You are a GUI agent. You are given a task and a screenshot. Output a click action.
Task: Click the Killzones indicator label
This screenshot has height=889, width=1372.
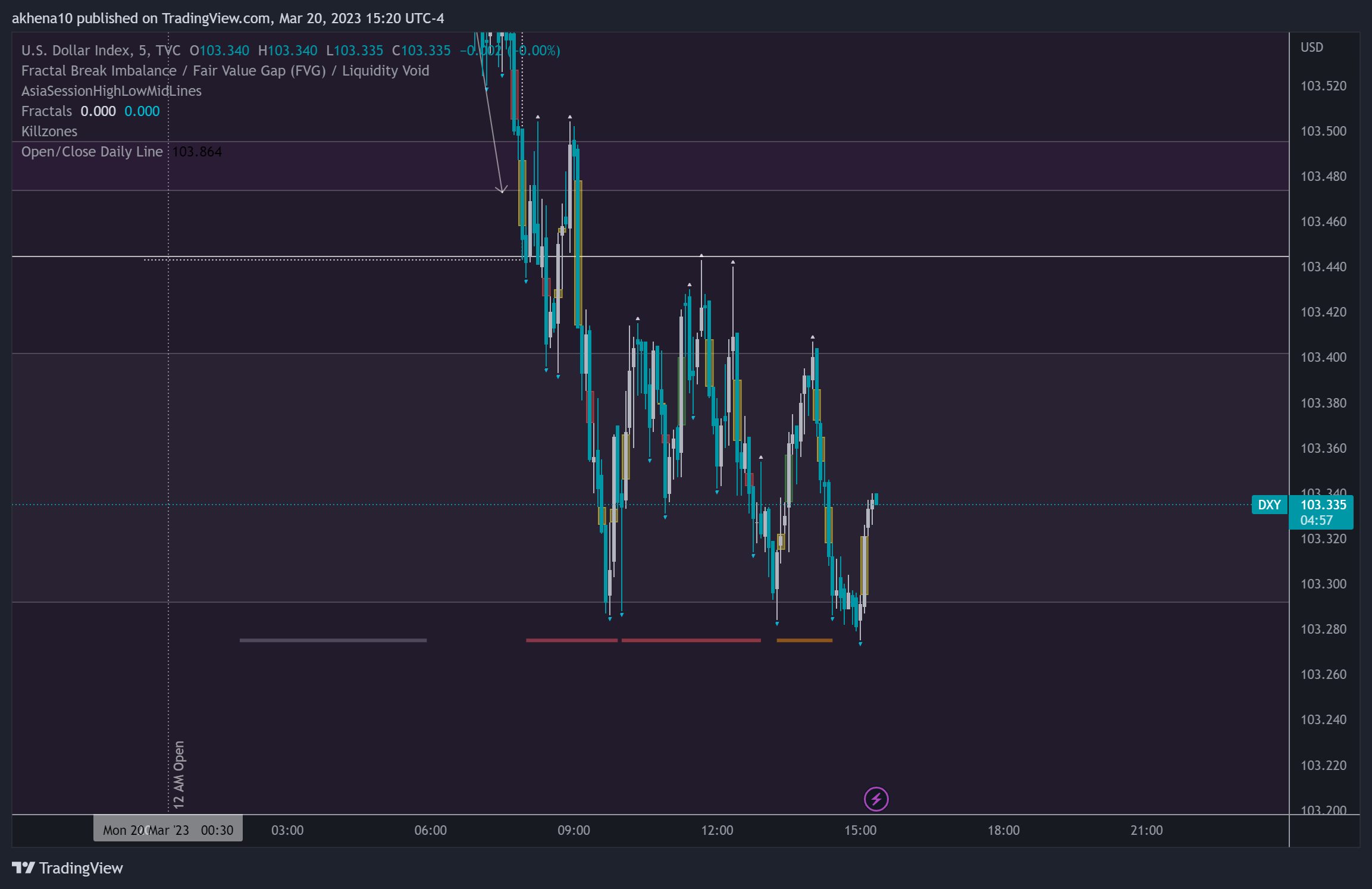pos(49,132)
